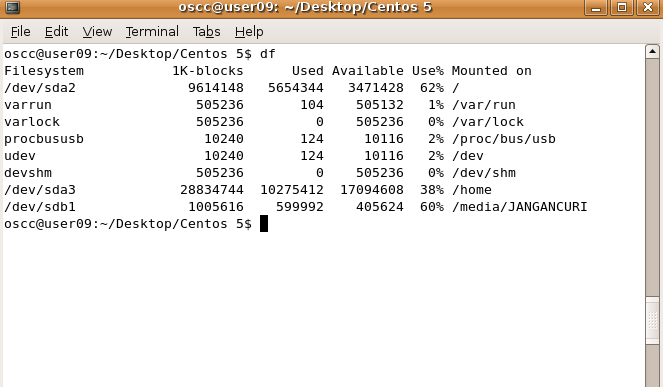
Task: Click the /dev/sdb1 filesystem entry
Action: pyautogui.click(x=40, y=207)
